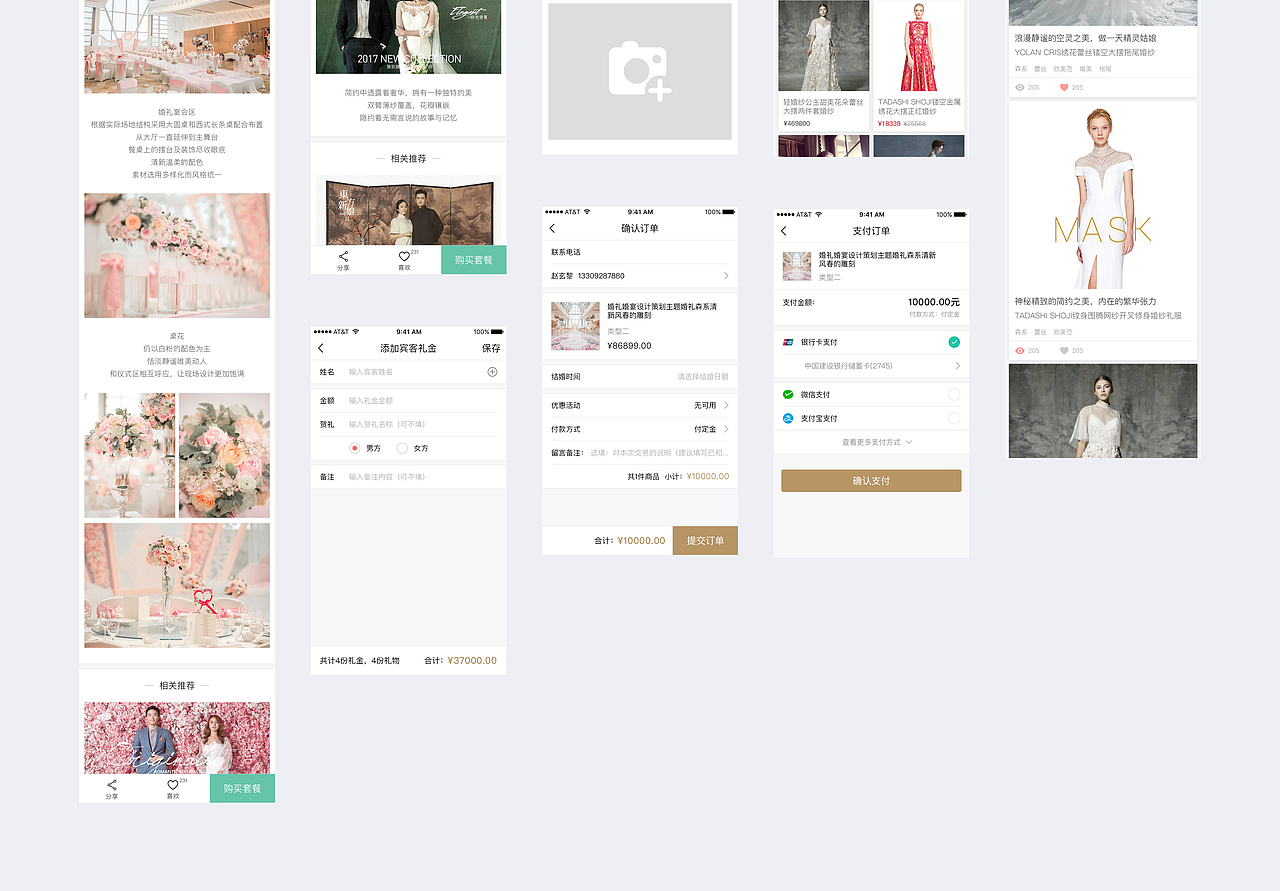
Task: Tap share icon under the folding-screen couple photo
Action: [x=343, y=256]
